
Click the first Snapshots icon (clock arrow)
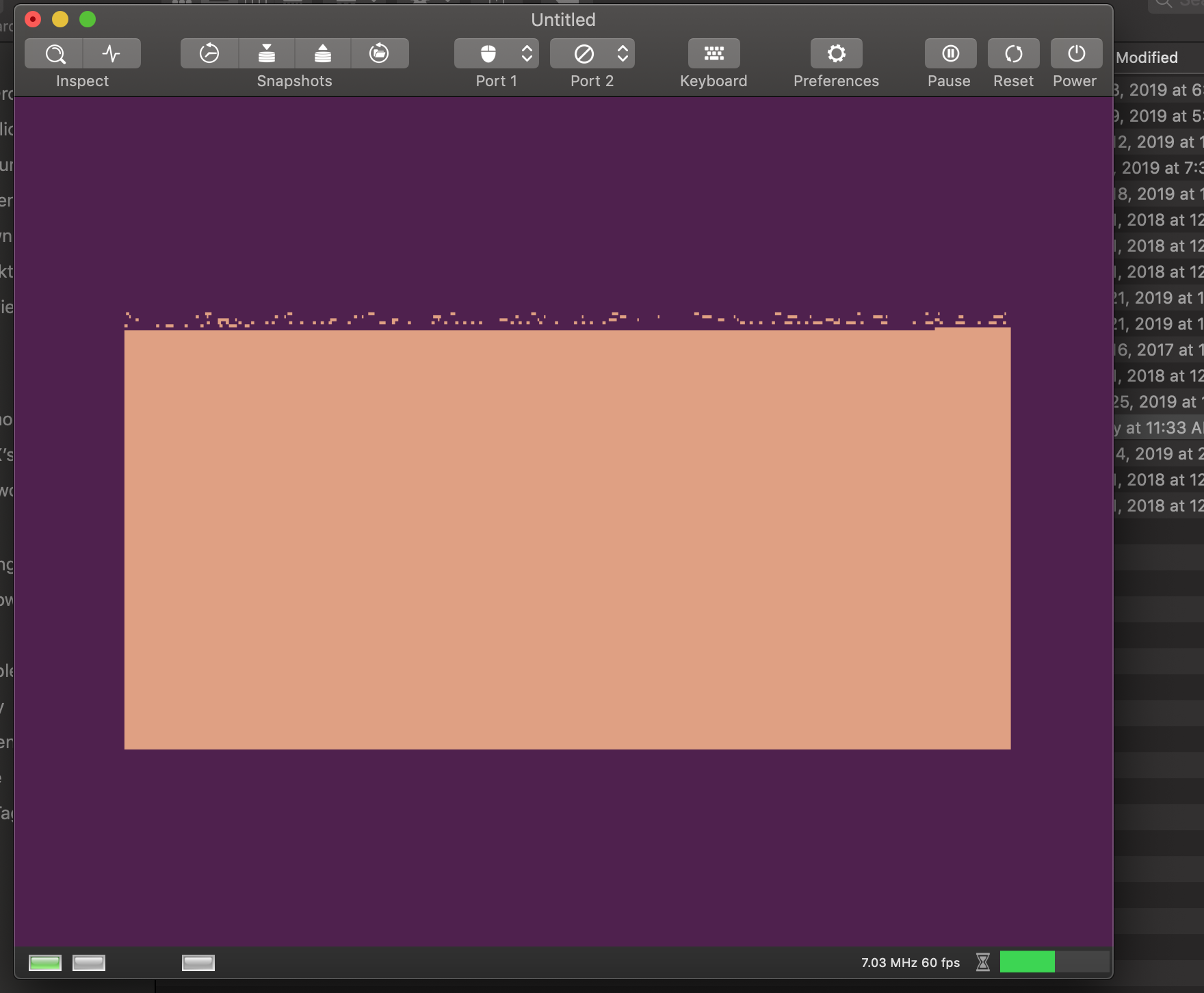[209, 53]
